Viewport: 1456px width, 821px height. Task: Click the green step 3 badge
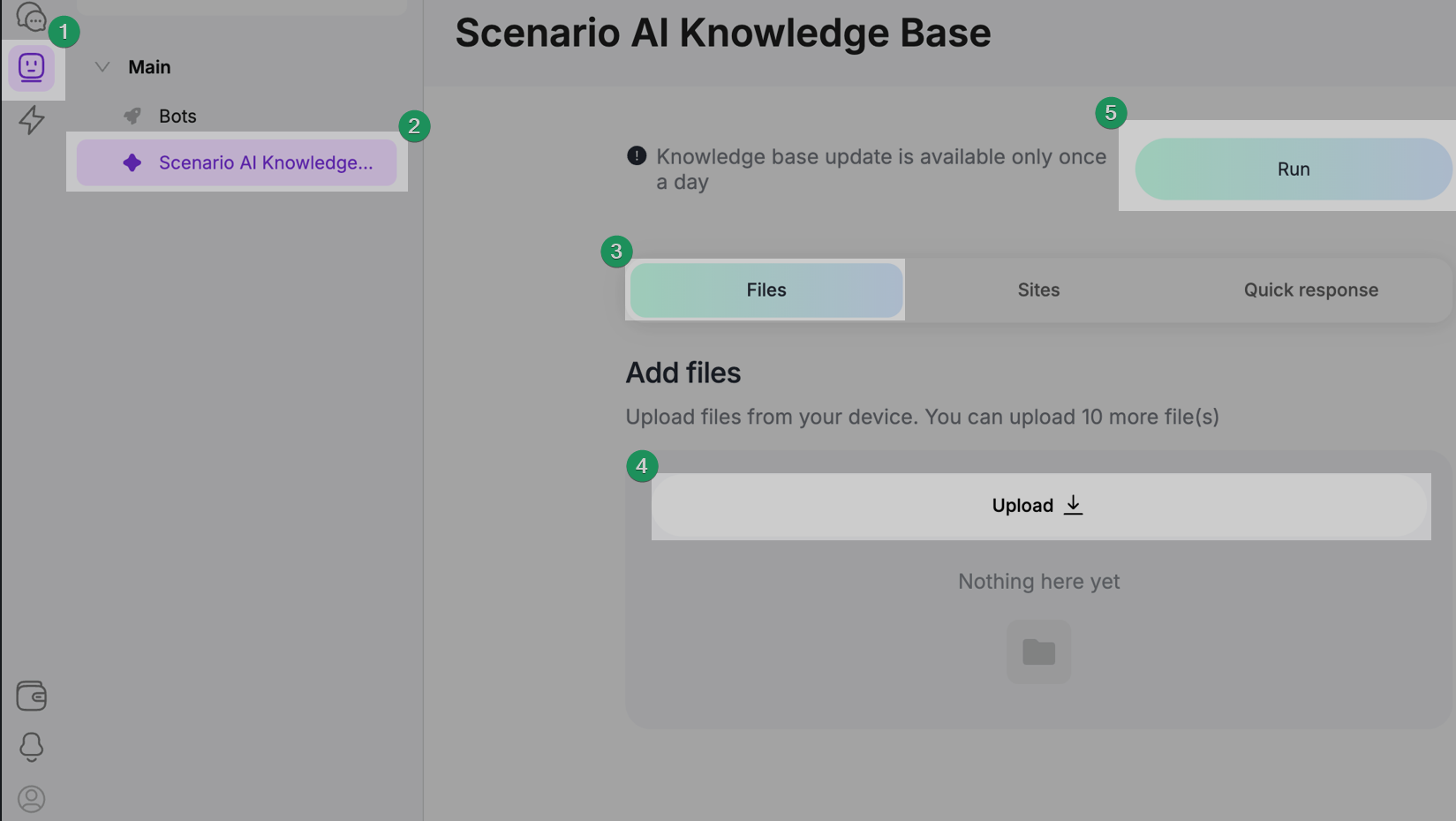point(616,252)
